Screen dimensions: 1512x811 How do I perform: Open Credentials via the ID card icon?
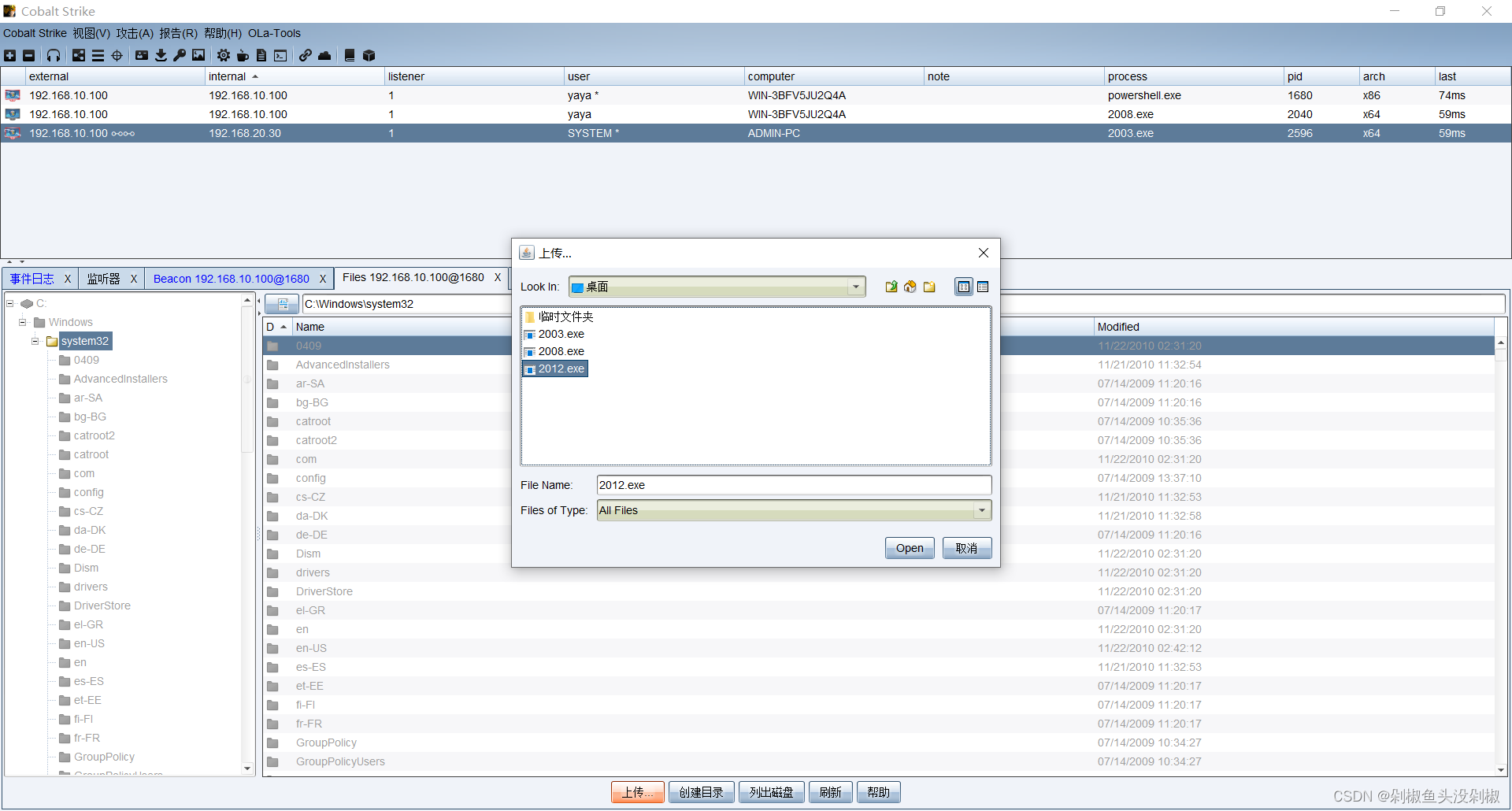coord(142,55)
